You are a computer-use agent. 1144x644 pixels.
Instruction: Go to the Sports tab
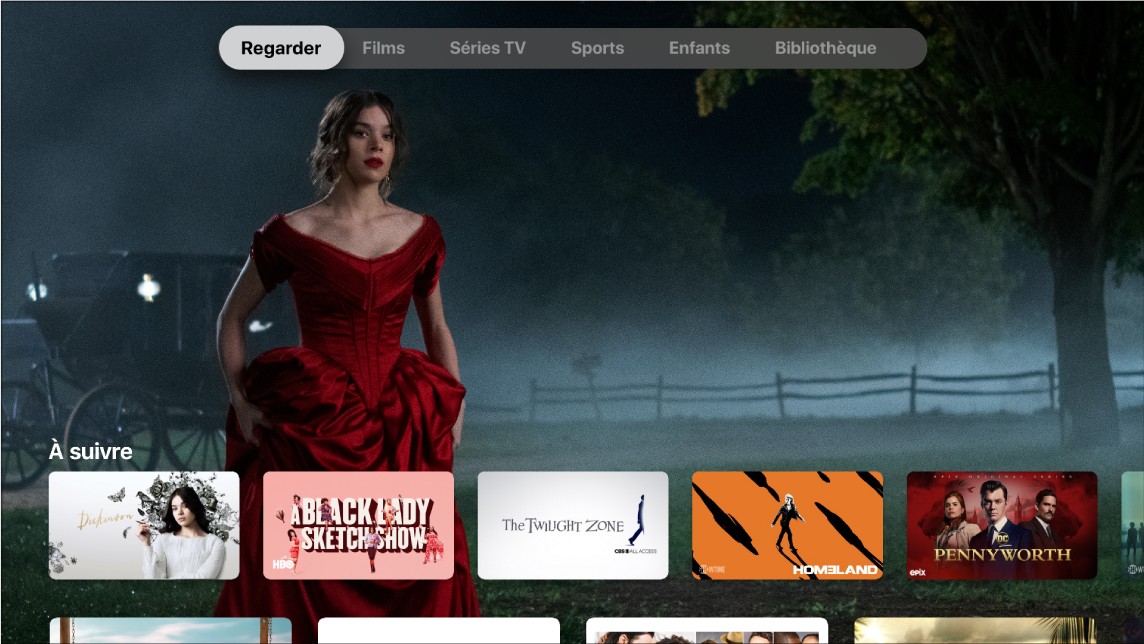[597, 48]
